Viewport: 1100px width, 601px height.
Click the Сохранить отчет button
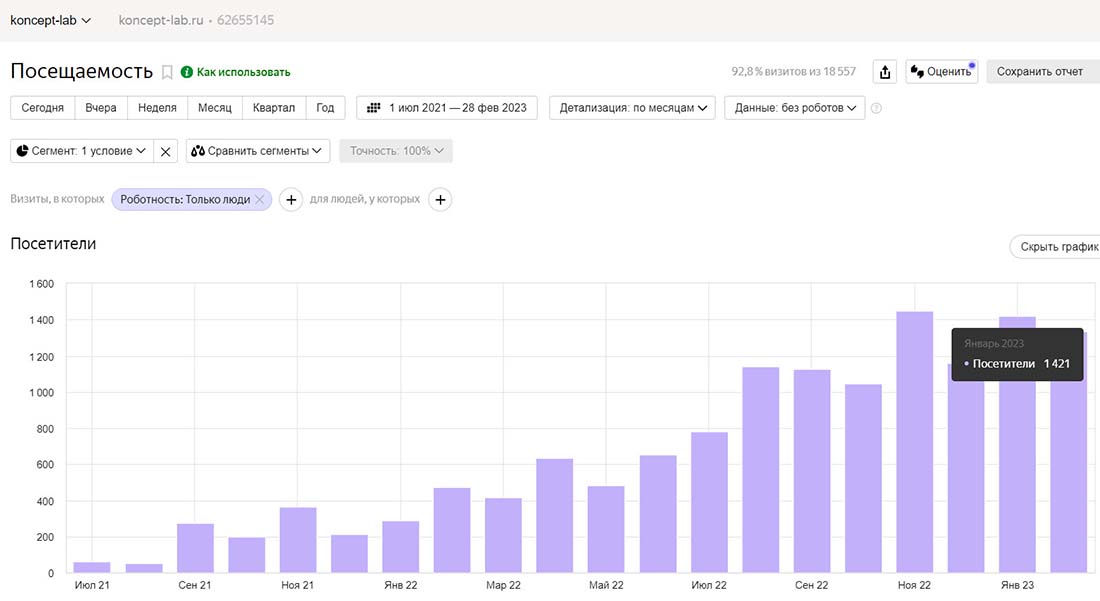click(x=1041, y=72)
